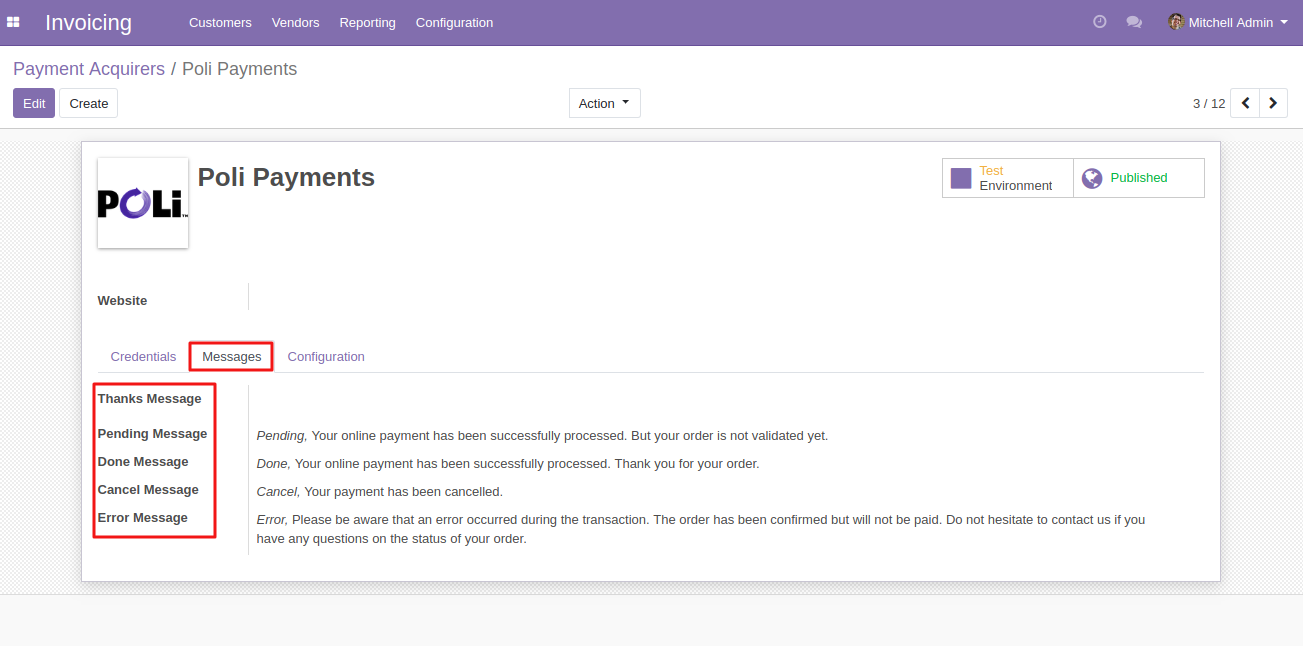The image size is (1303, 646).
Task: Open the apps grid menu icon
Action: point(13,22)
